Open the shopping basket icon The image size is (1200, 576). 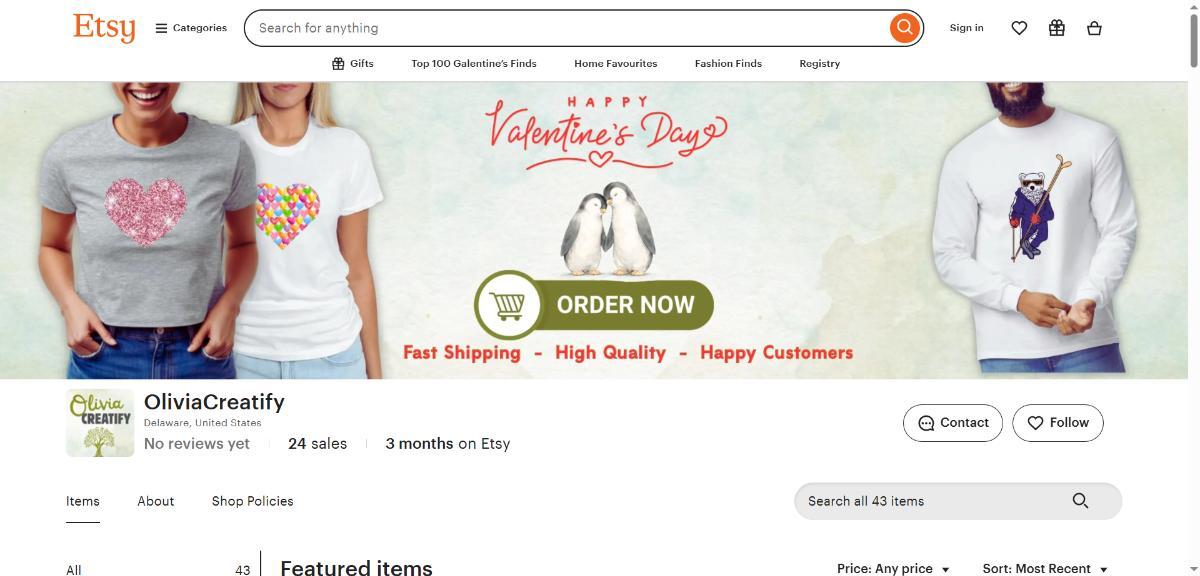coord(1094,28)
